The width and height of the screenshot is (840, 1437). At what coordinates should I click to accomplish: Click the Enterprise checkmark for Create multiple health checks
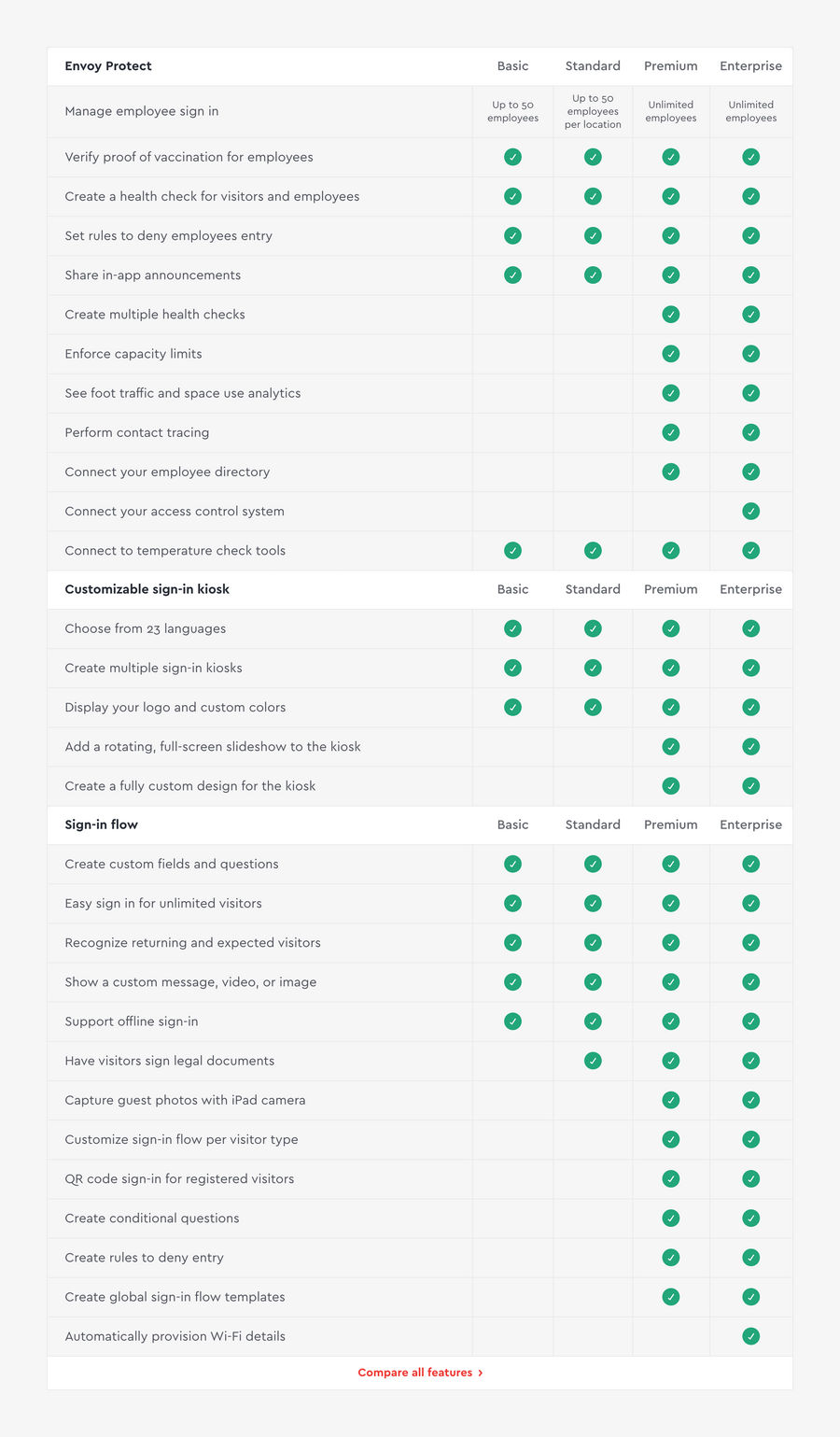(751, 315)
